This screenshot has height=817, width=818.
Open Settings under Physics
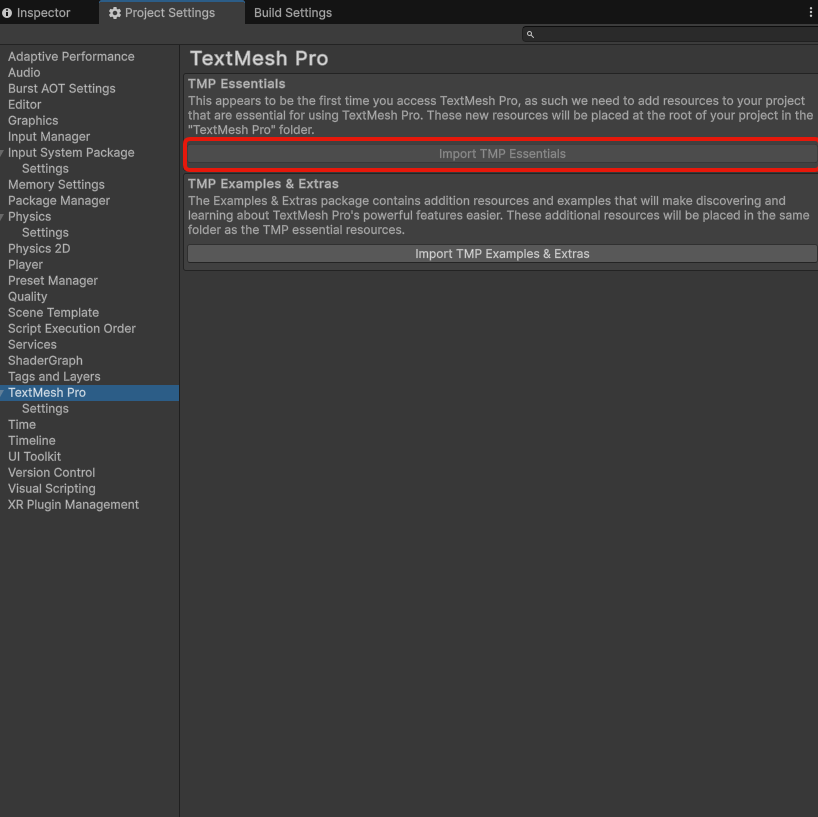pyautogui.click(x=45, y=233)
